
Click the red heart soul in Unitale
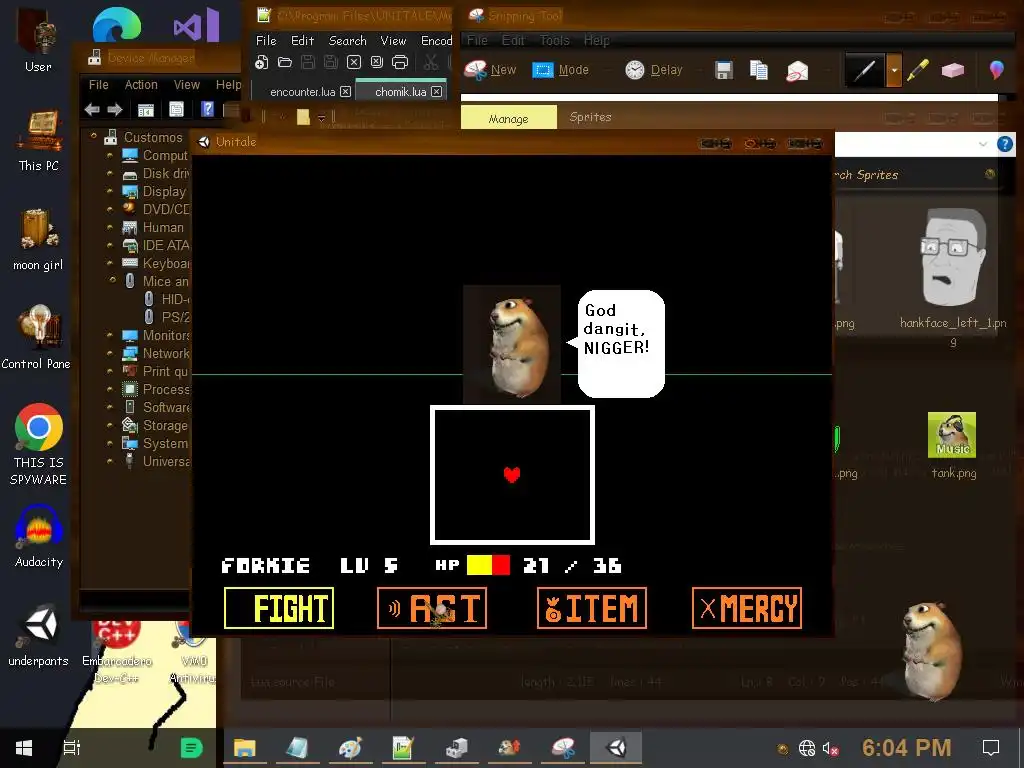coord(512,475)
